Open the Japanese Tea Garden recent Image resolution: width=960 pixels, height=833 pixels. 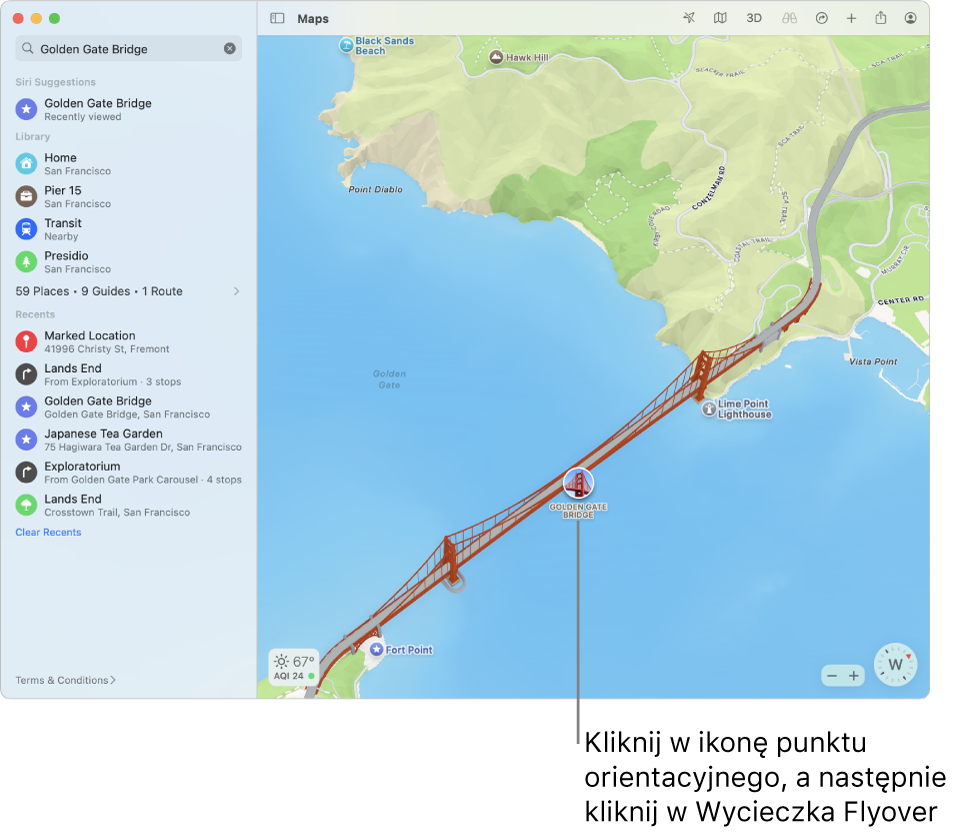129,439
